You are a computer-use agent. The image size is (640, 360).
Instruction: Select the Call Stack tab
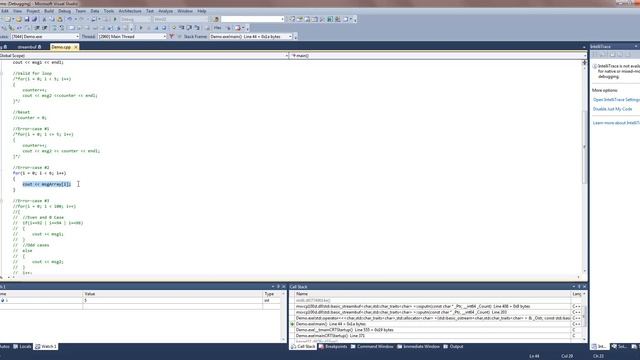[x=303, y=347]
